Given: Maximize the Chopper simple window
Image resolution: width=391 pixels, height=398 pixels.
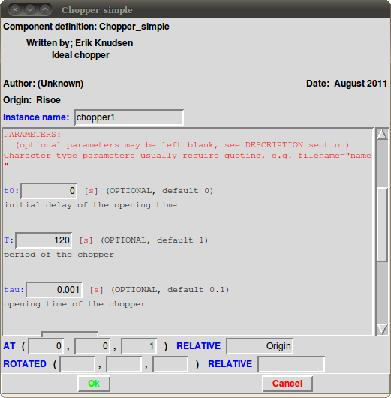Looking at the screenshot, I should tap(45, 10).
